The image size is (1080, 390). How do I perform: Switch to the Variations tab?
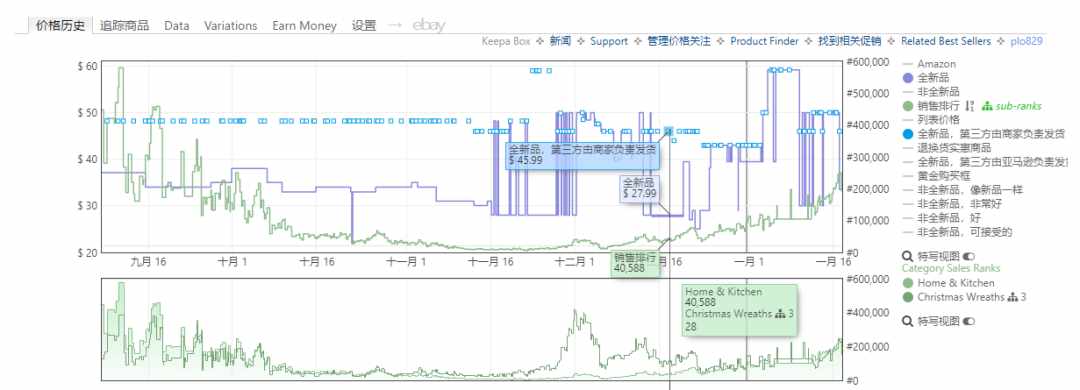click(231, 25)
